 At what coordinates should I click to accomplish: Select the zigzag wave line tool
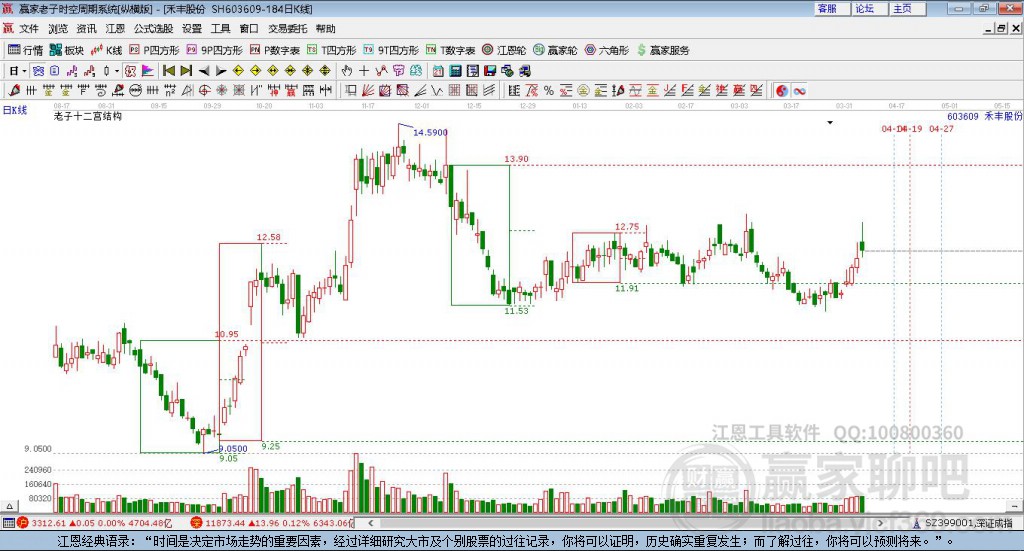coord(437,91)
